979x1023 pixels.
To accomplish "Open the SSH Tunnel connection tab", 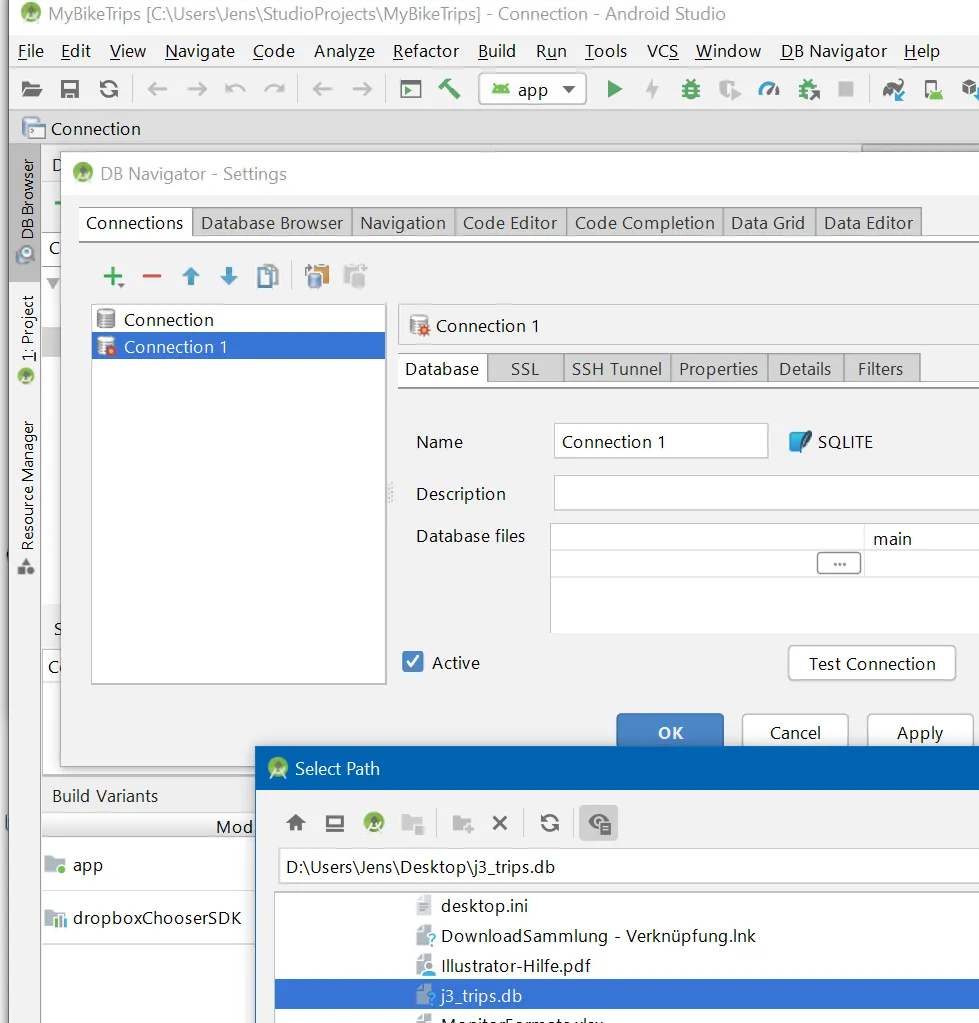I will tap(616, 369).
